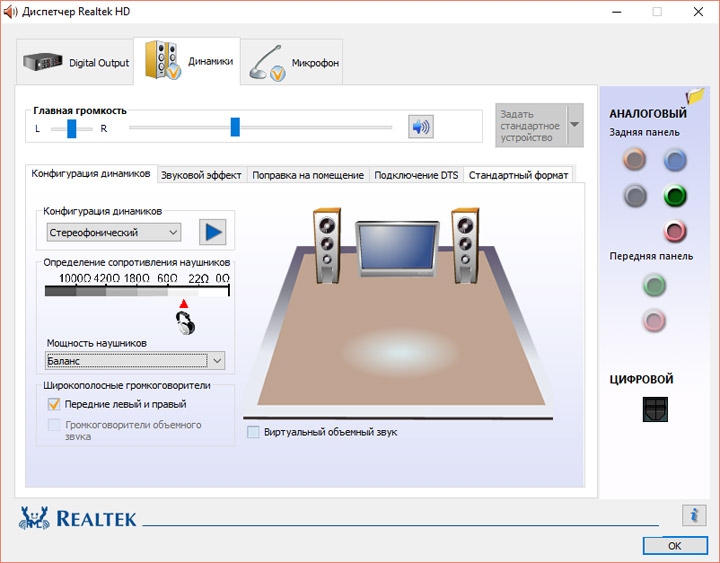Toggle Передние левый и правый checkbox
720x563 pixels.
click(x=54, y=404)
